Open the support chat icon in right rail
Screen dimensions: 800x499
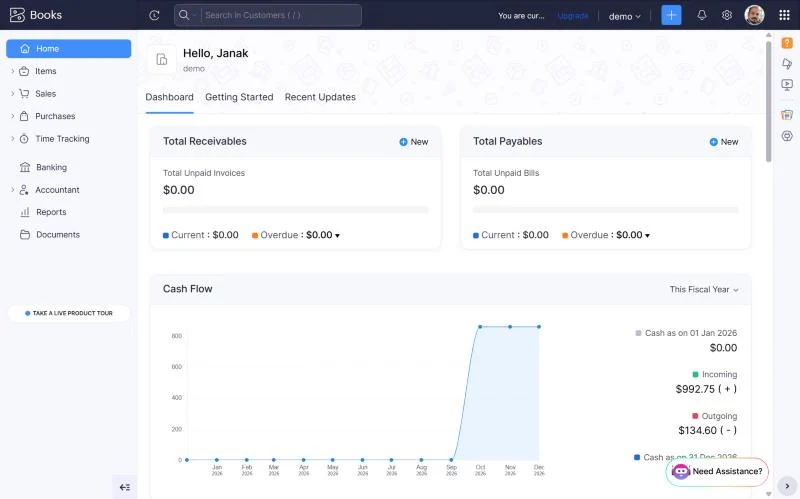[787, 136]
